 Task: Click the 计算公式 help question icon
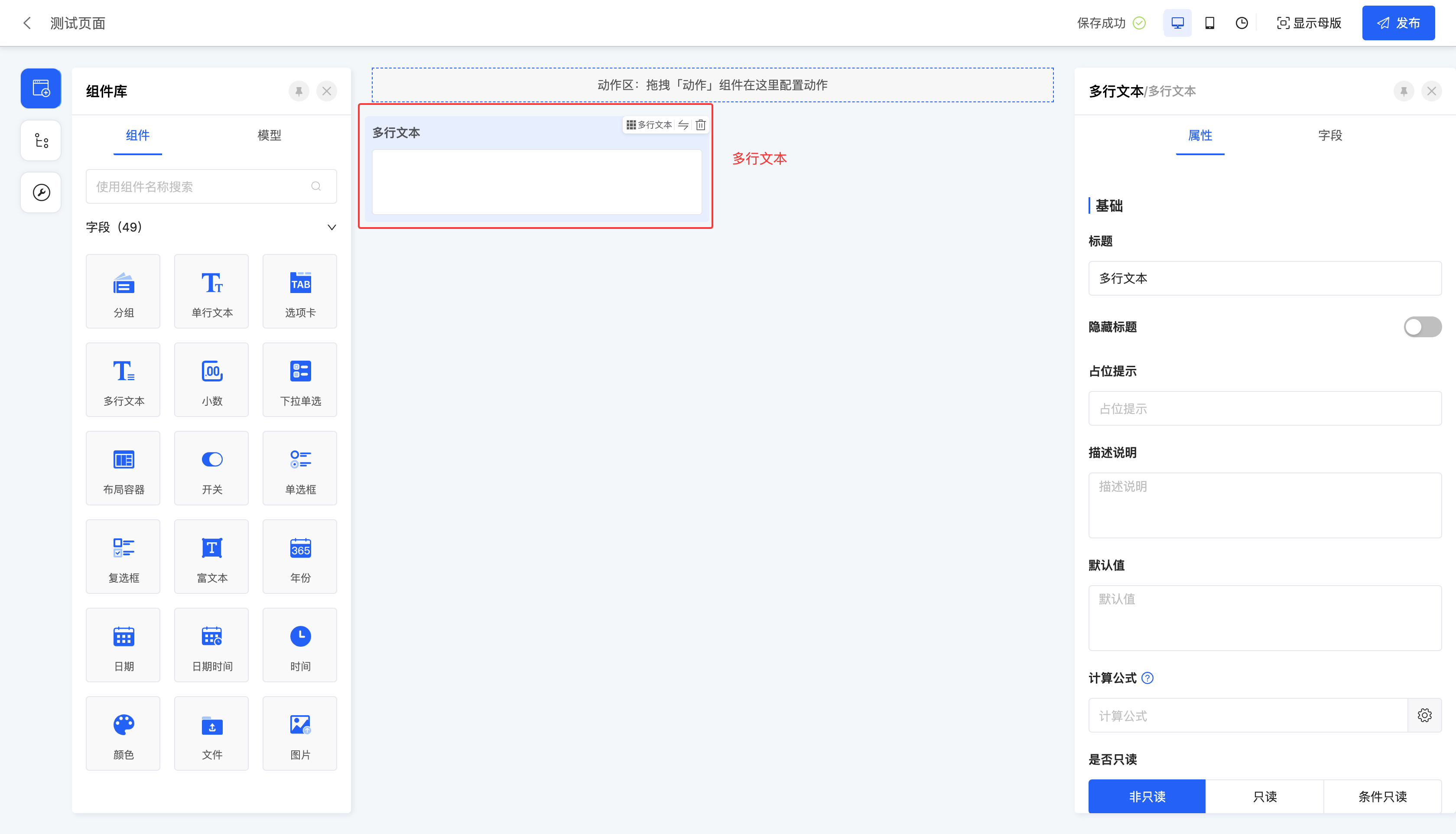pyautogui.click(x=1147, y=678)
